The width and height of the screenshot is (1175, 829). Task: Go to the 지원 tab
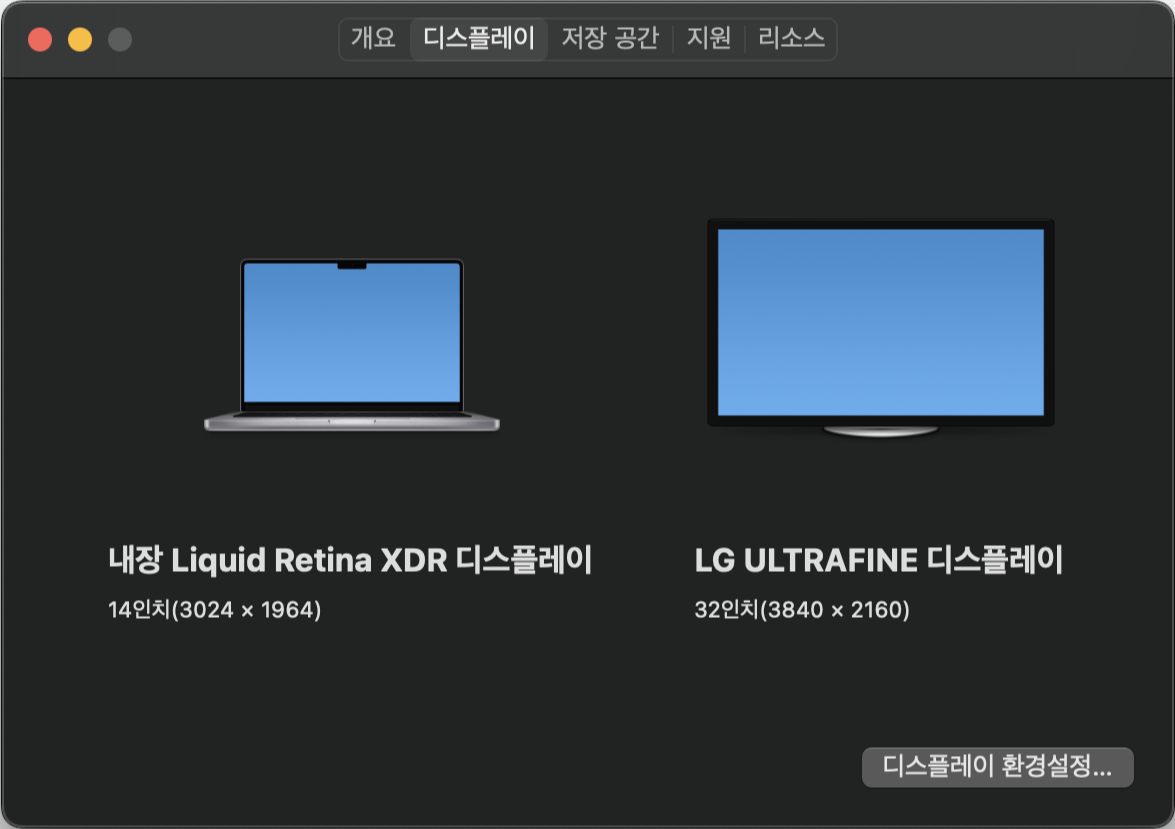(709, 38)
